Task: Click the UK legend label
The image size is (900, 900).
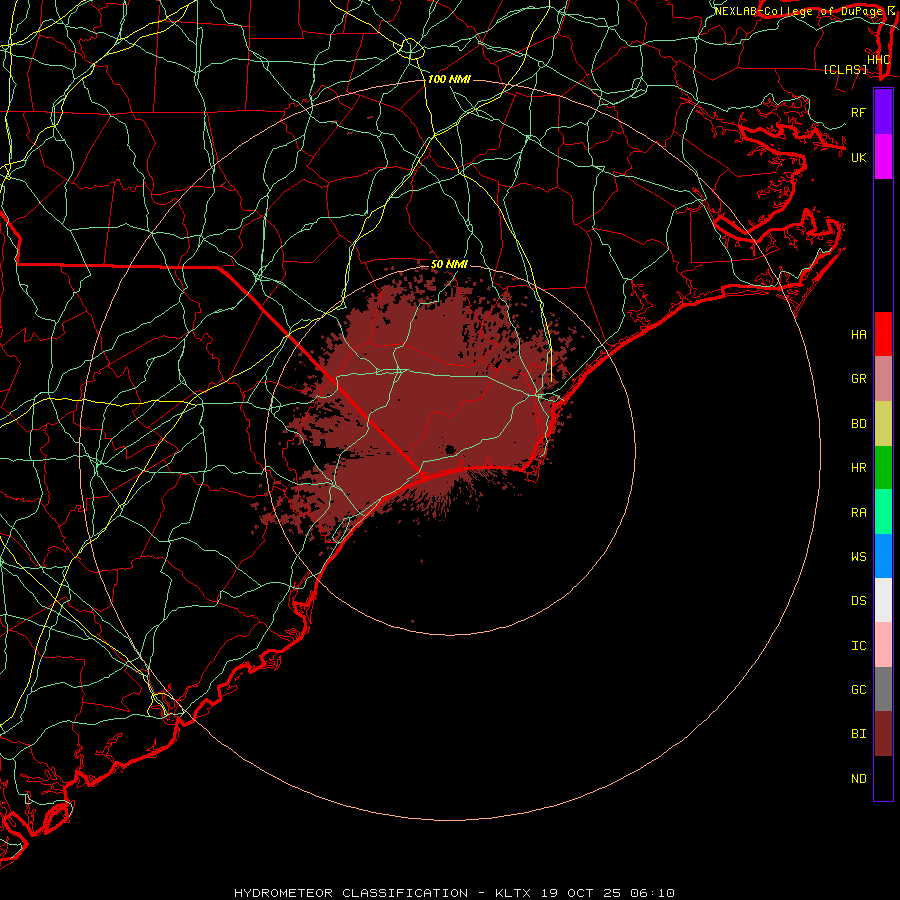Action: tap(858, 157)
